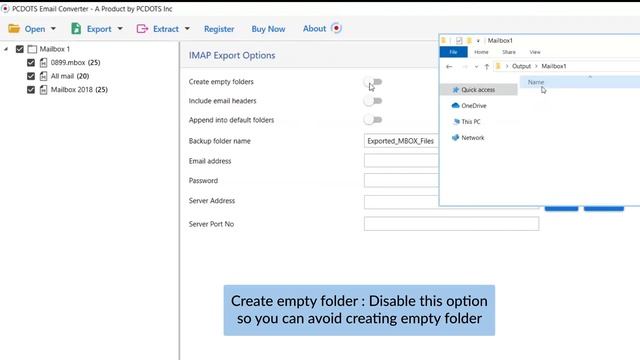
Task: Click the Export toolbar button label
Action: click(99, 29)
